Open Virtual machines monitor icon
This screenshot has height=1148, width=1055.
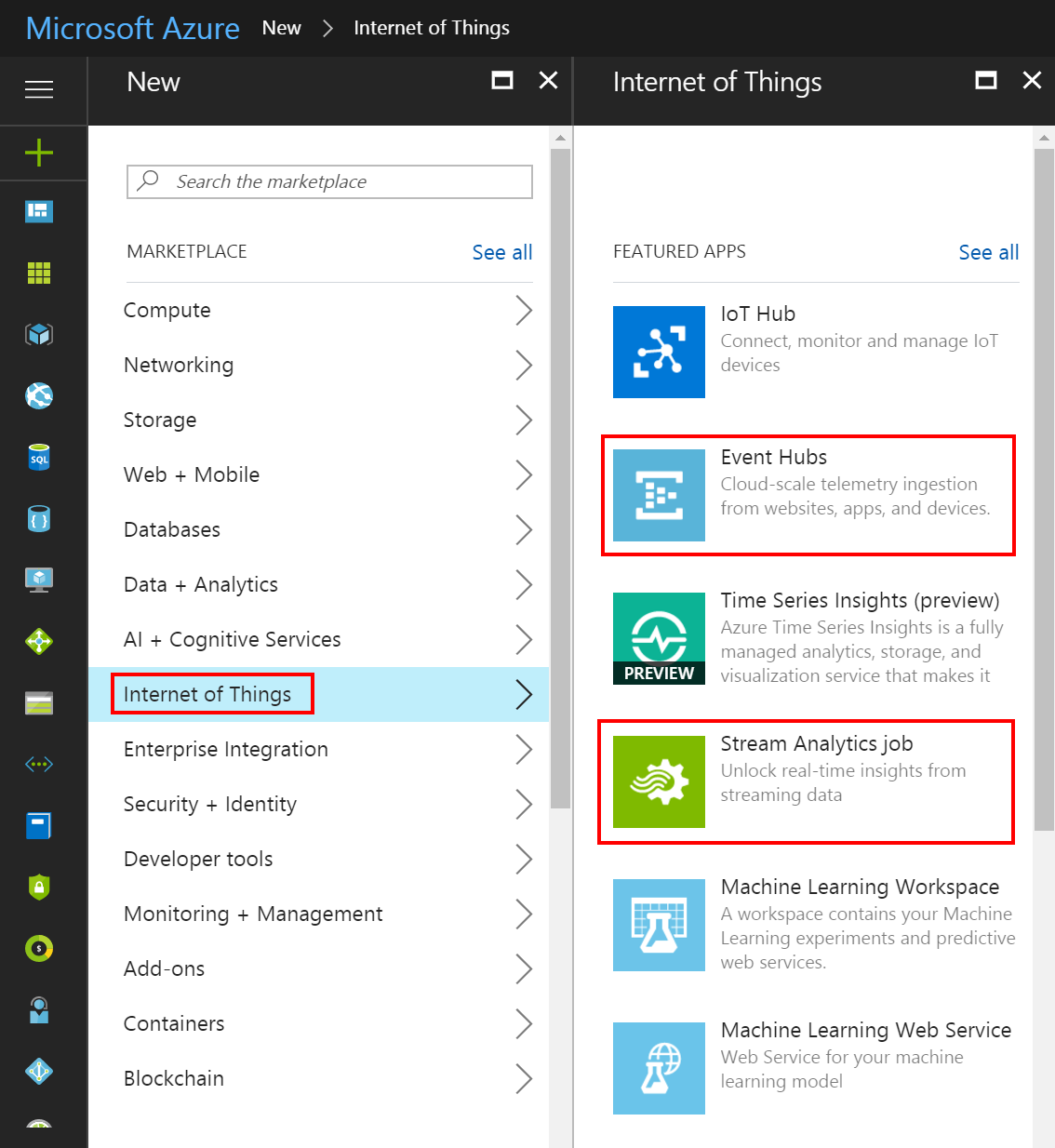39,580
